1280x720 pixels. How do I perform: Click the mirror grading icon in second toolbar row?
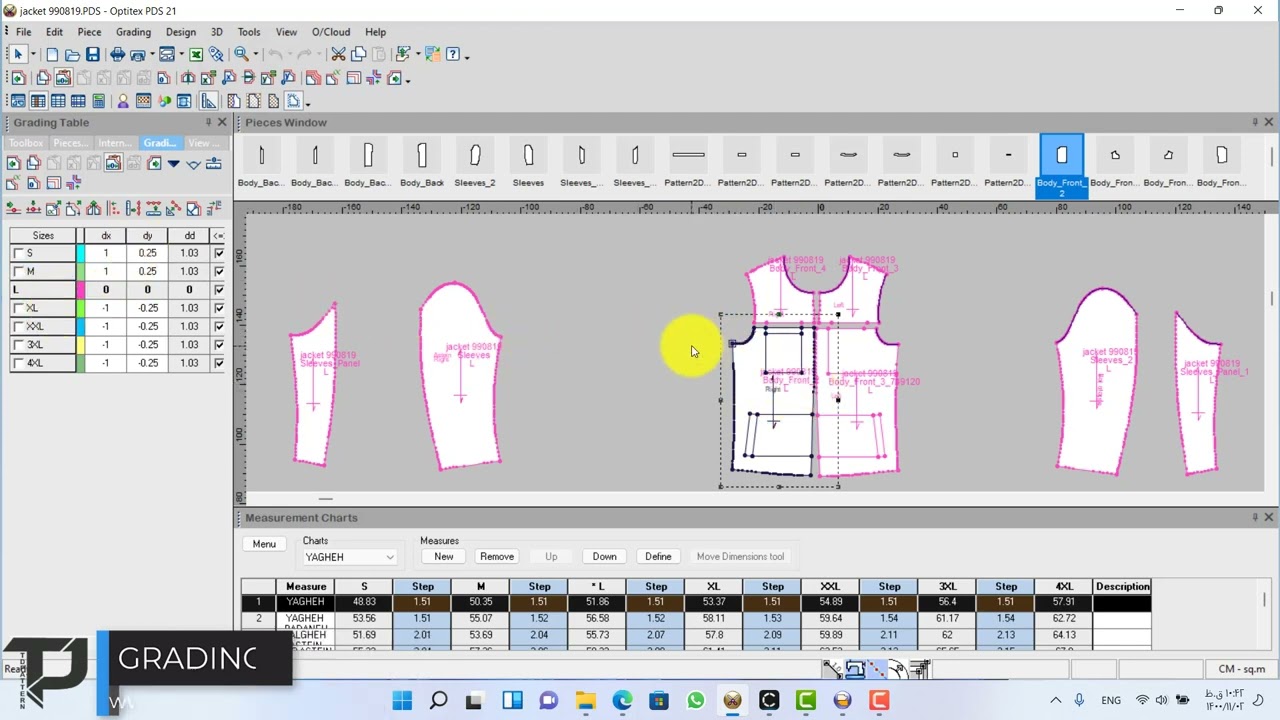pyautogui.click(x=187, y=78)
